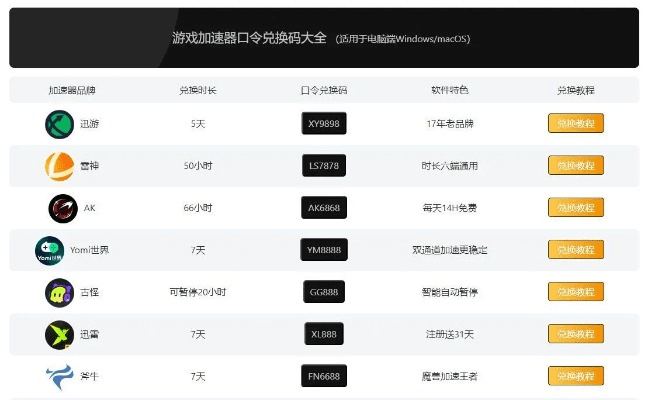This screenshot has width=648, height=400.
Task: Select the YM8888 redeem code
Action: point(324,250)
